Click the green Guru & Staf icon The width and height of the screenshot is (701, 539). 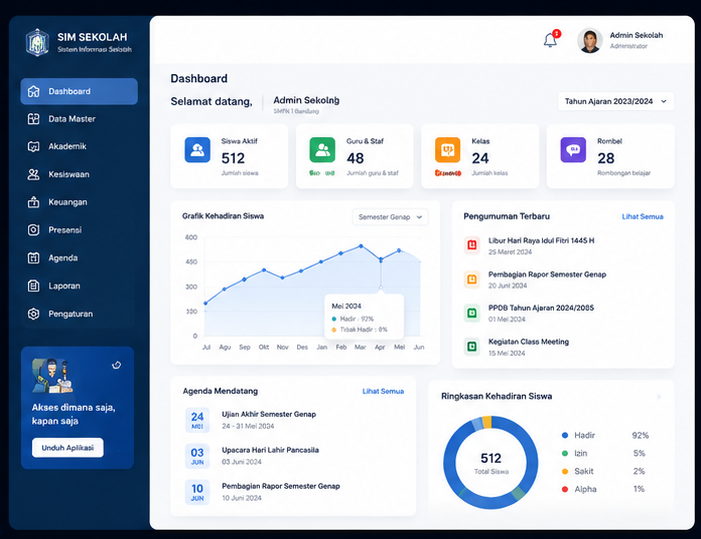coord(322,150)
